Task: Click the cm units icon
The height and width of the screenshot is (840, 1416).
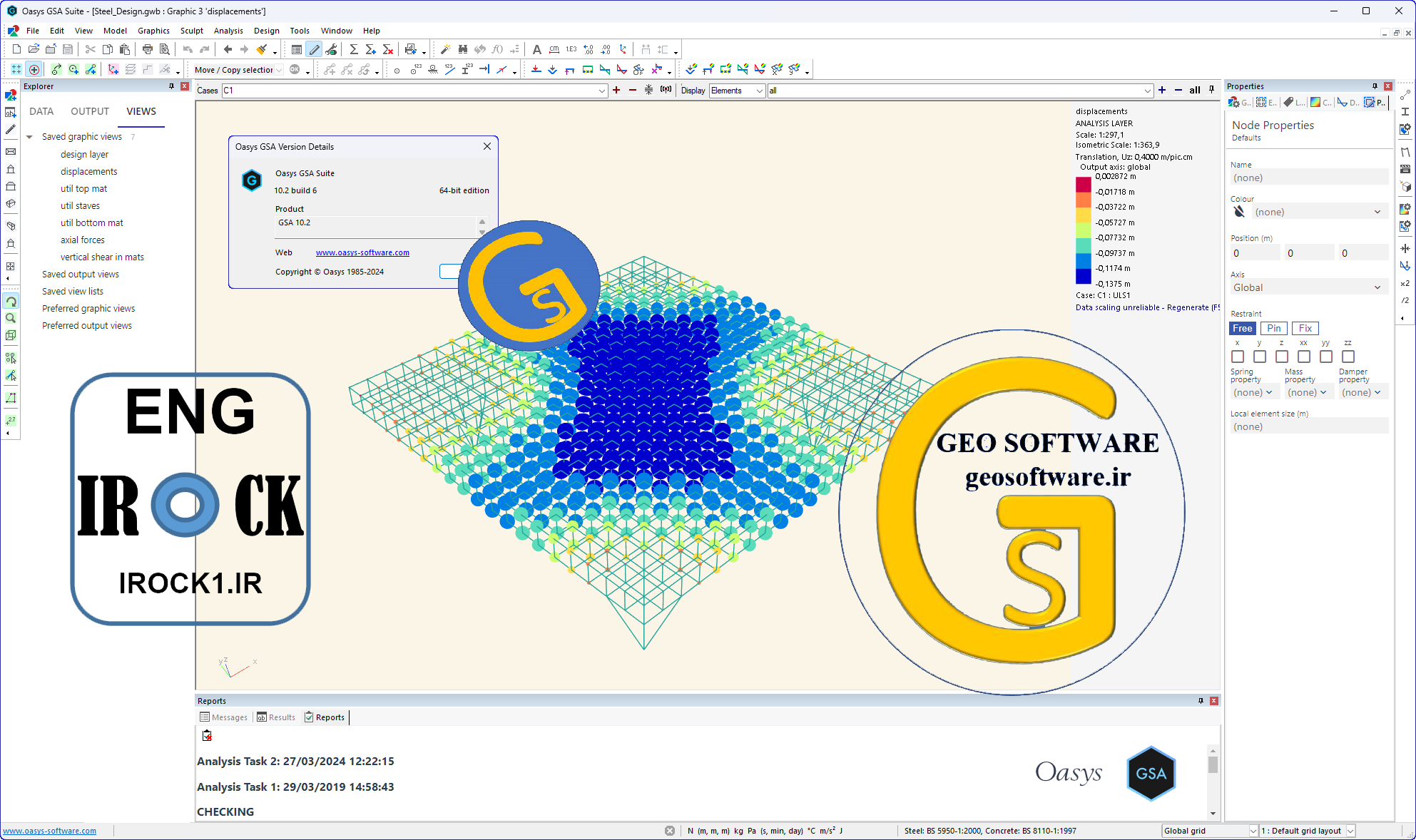Action: pyautogui.click(x=554, y=49)
